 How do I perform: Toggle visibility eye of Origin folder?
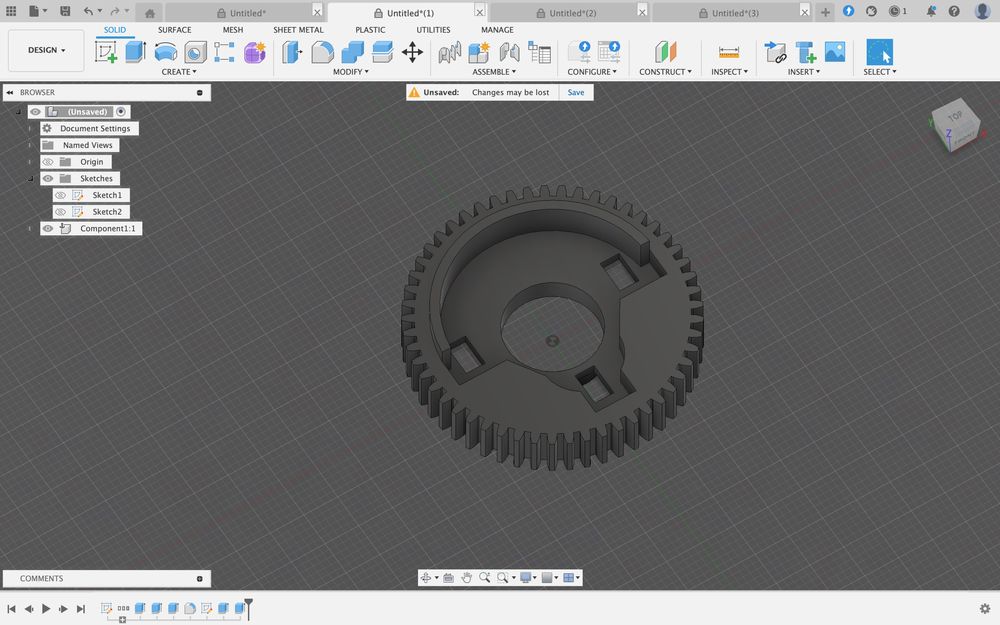click(x=48, y=162)
